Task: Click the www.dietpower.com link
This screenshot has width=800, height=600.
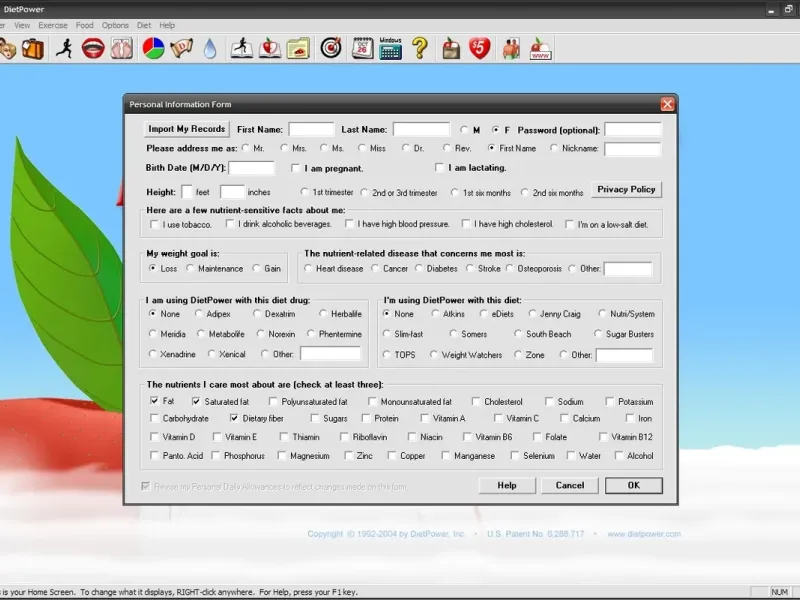Action: [644, 534]
